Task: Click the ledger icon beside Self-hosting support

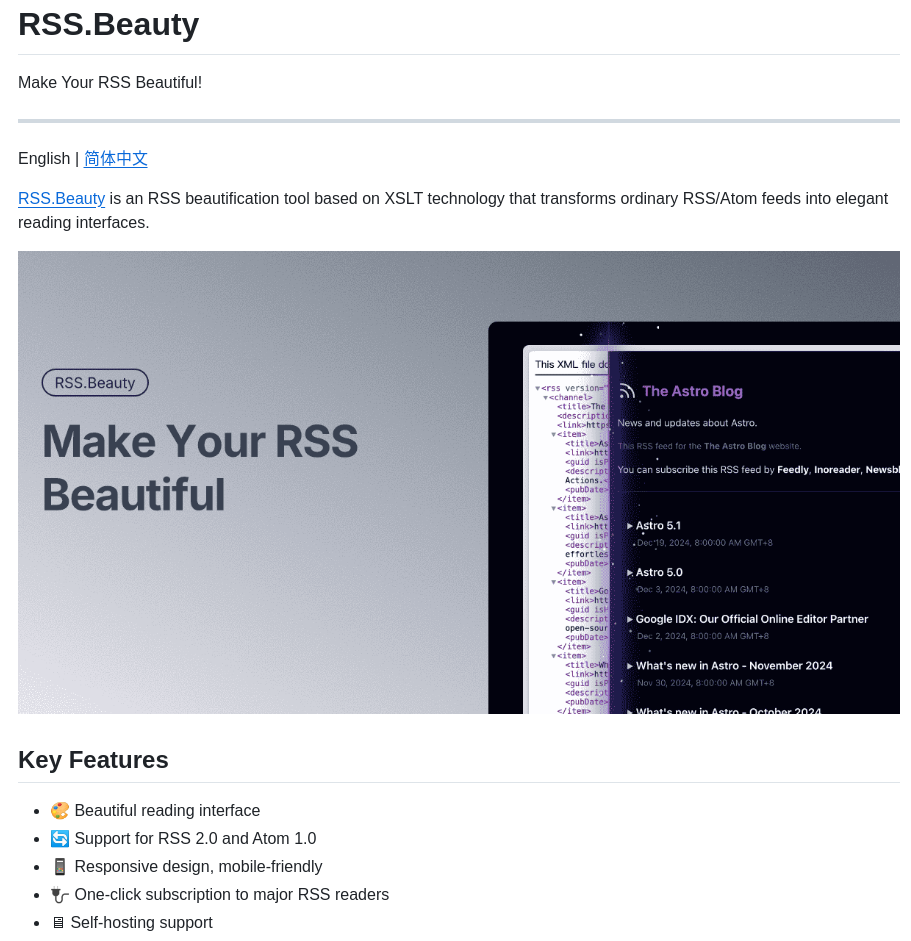Action: pos(59,922)
